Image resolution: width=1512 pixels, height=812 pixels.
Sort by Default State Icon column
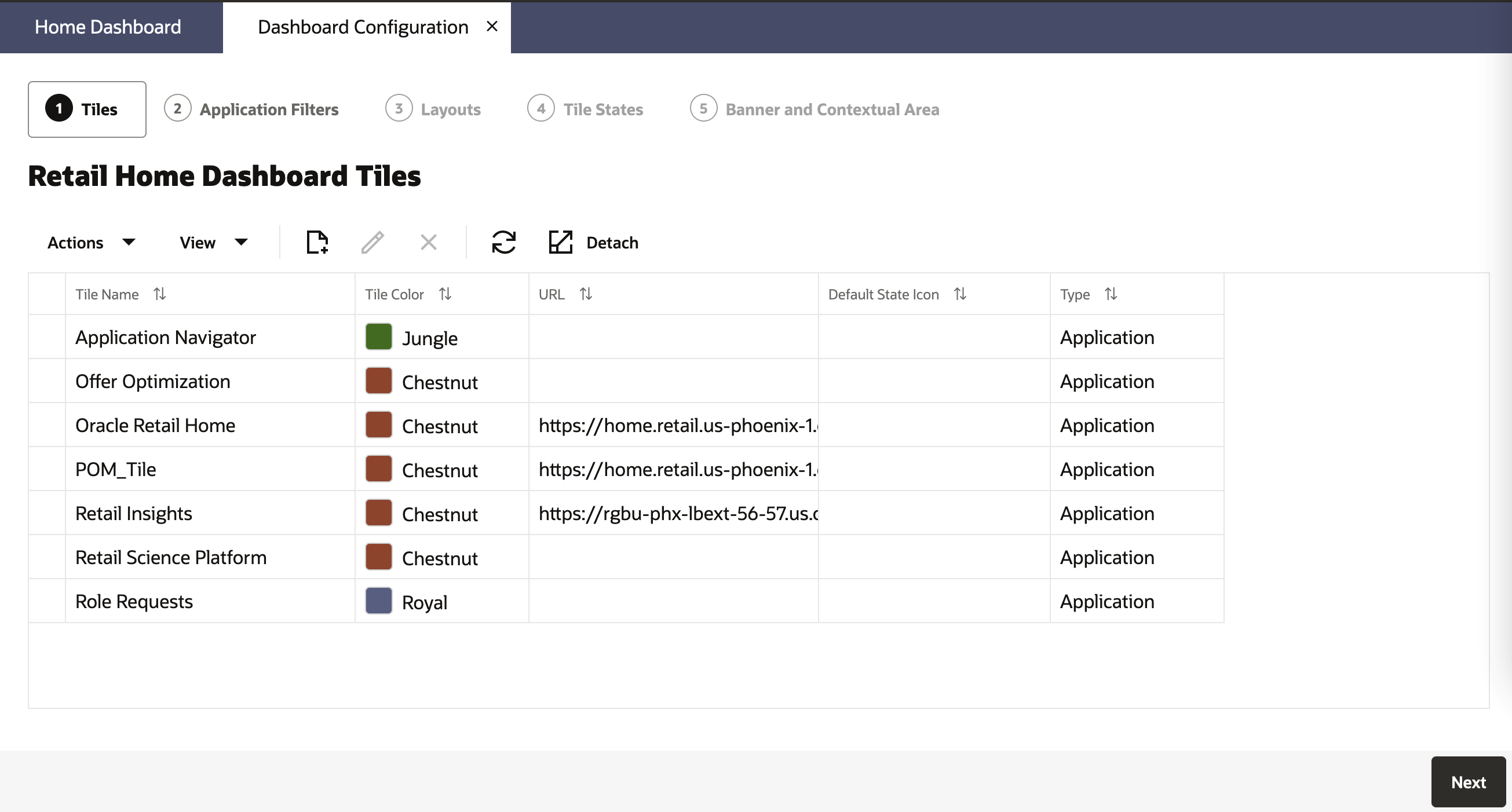click(960, 294)
